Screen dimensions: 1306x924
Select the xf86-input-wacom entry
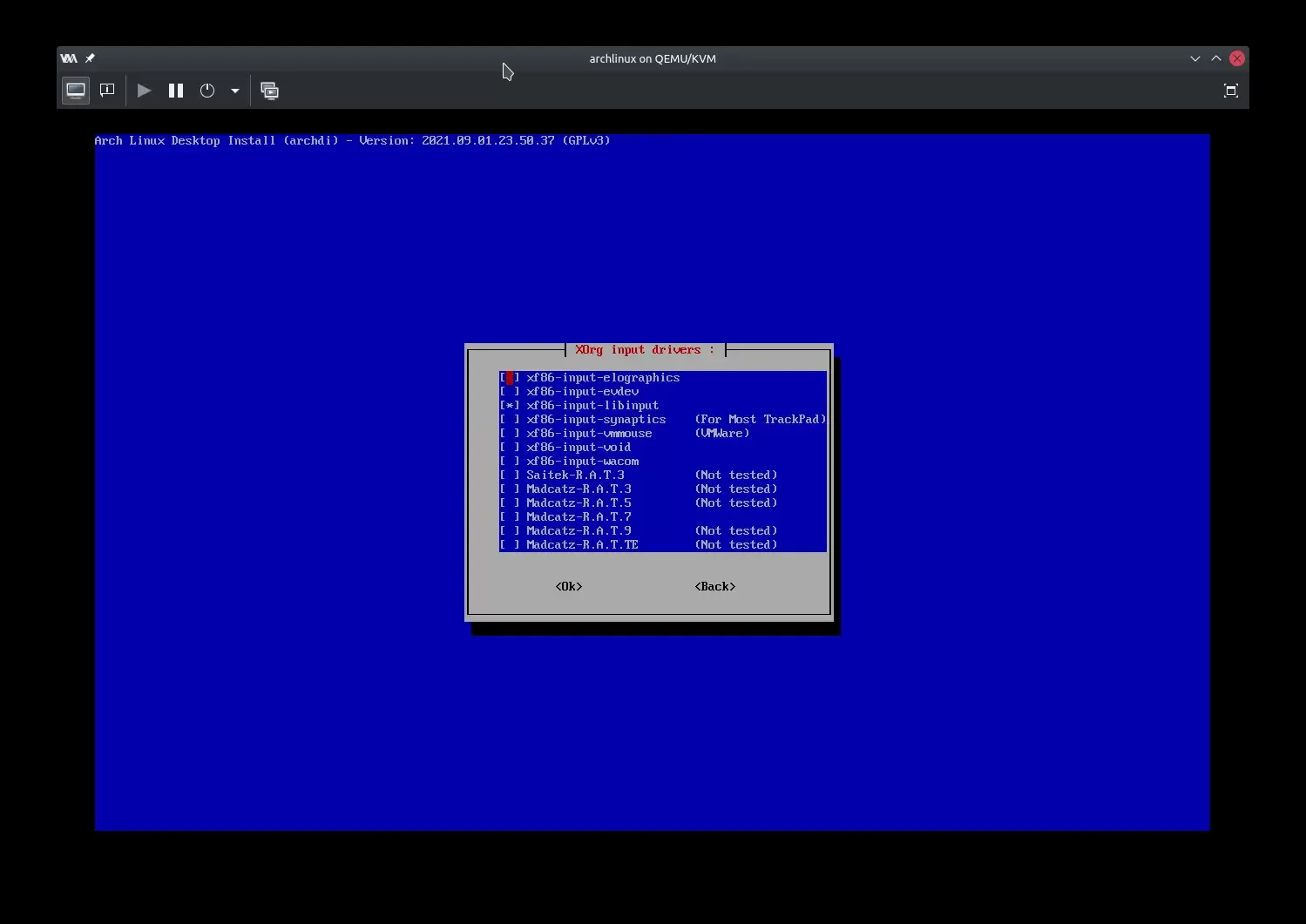click(582, 462)
